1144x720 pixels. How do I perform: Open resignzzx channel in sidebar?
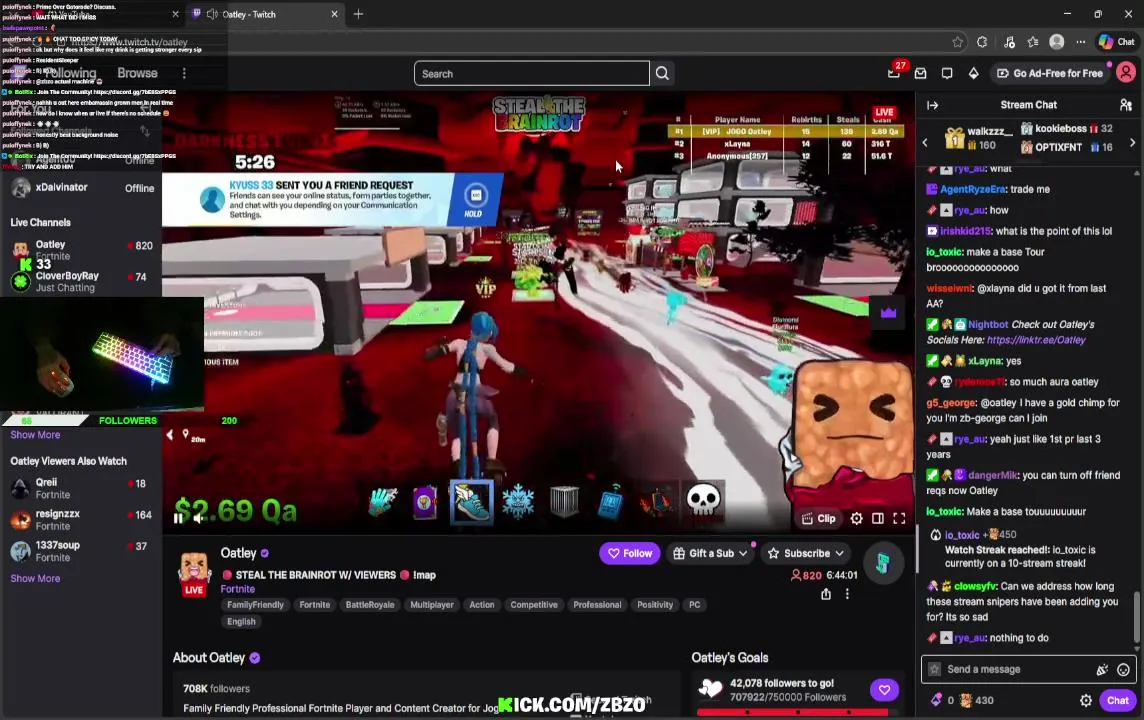81,519
